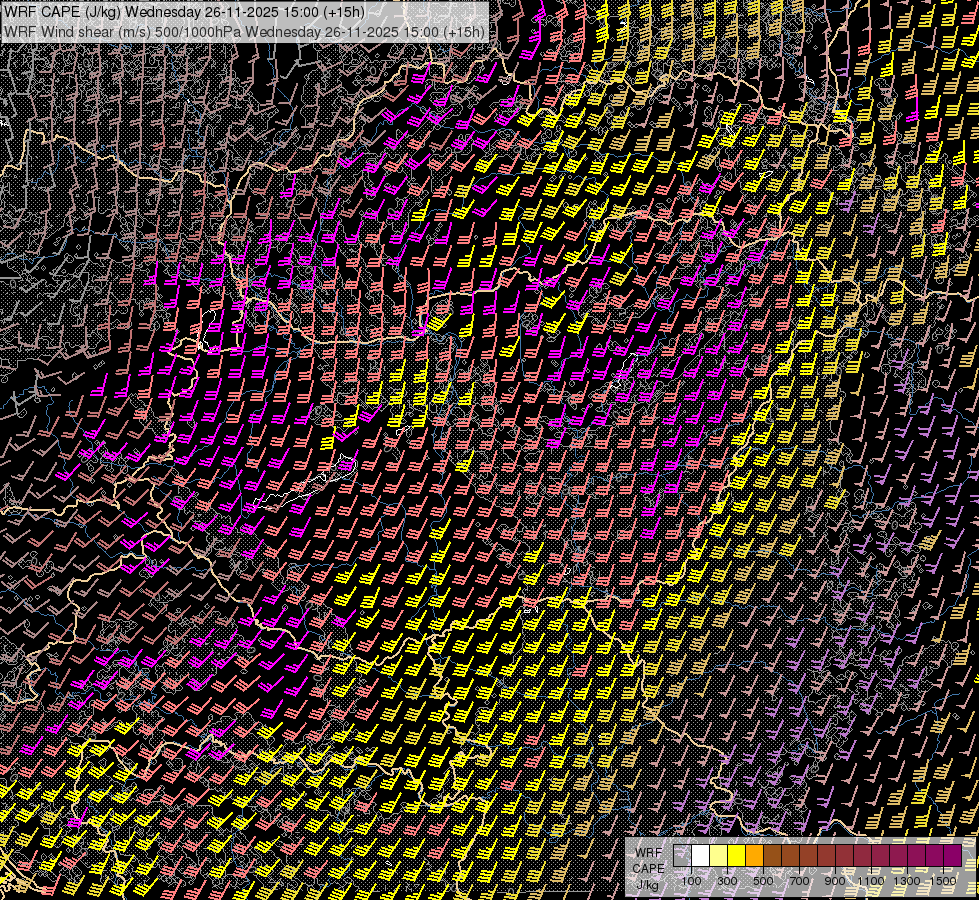Select the rightmost purple CAPE legend swatch
This screenshot has width=979, height=900.
click(x=952, y=856)
